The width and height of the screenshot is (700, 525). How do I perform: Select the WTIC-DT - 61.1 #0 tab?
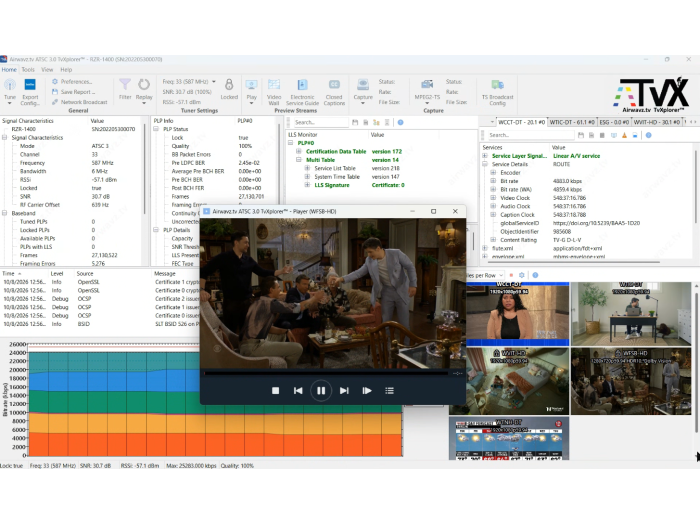point(571,122)
